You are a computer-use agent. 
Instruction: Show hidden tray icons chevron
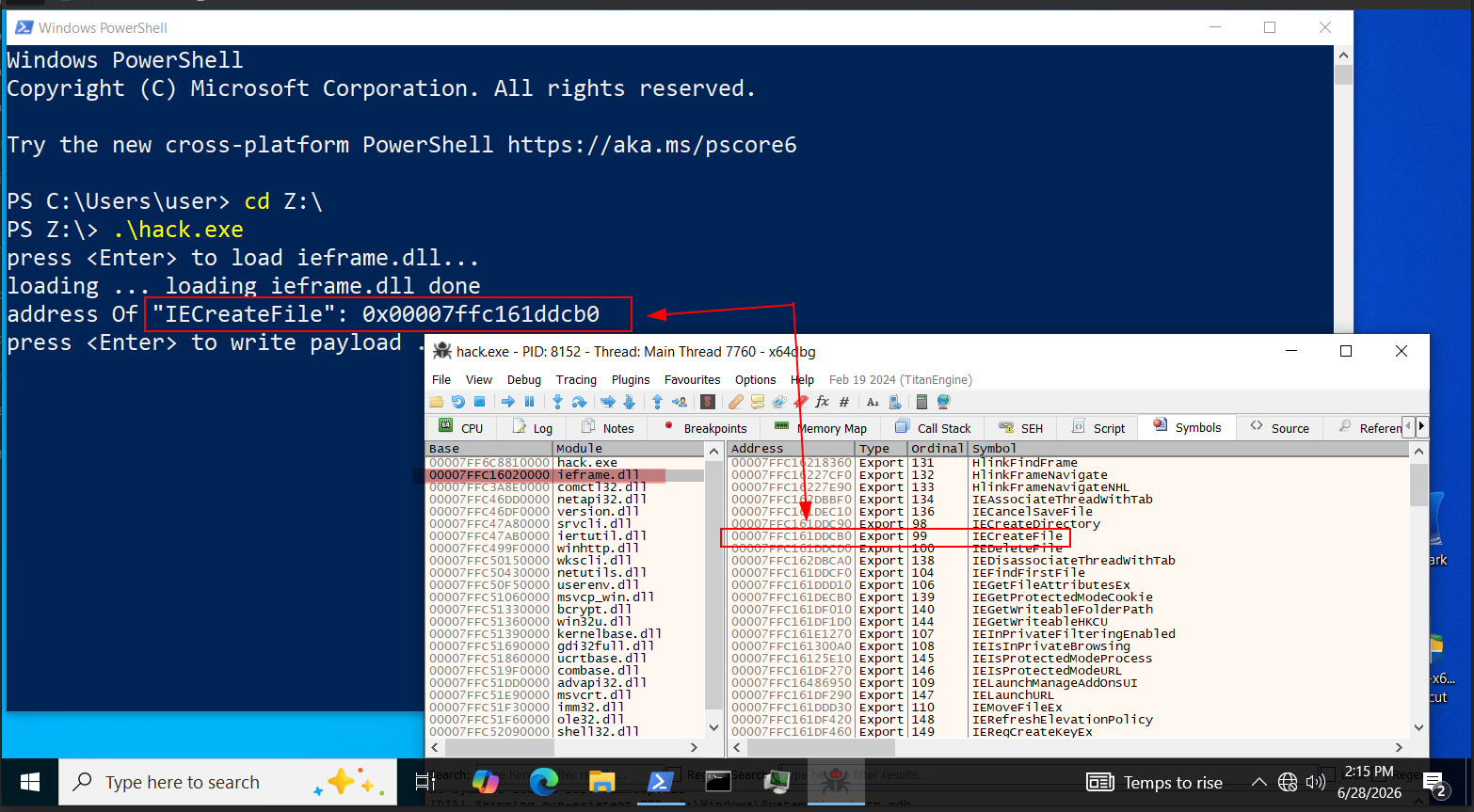tap(1258, 782)
